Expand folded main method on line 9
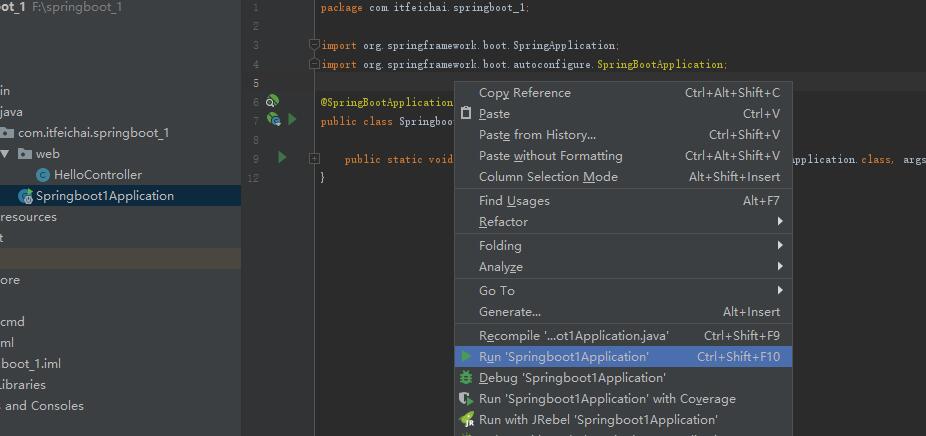 314,158
